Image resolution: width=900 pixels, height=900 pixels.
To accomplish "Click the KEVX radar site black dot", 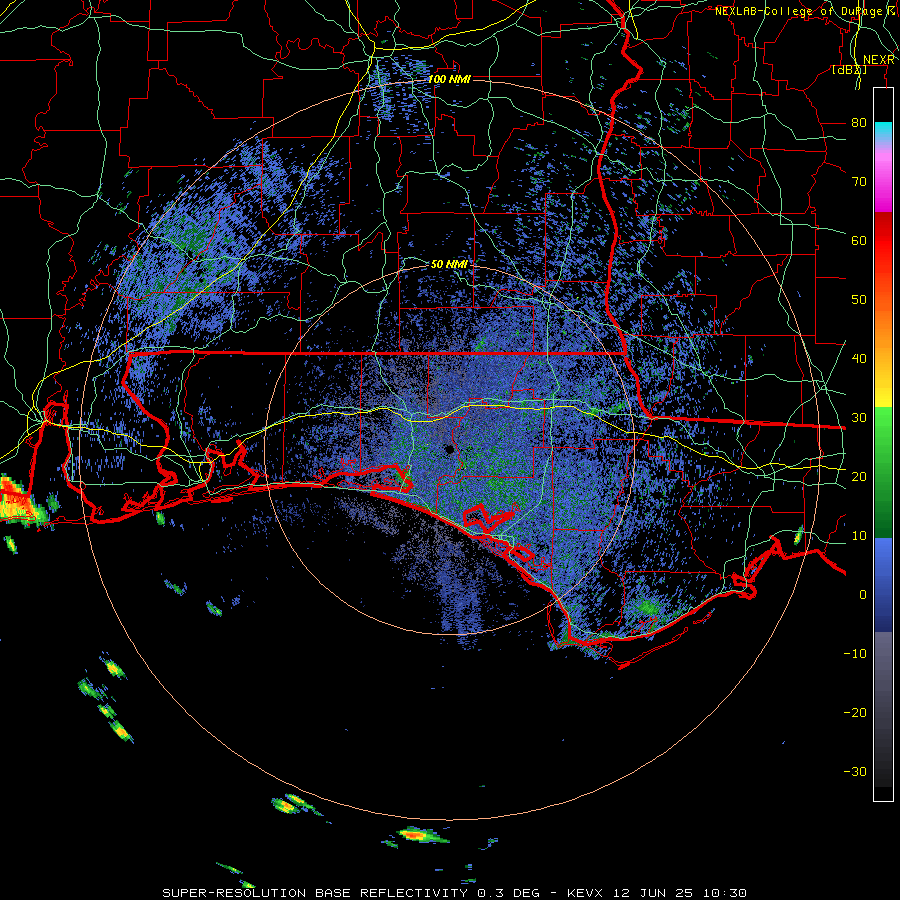I will pyautogui.click(x=449, y=449).
